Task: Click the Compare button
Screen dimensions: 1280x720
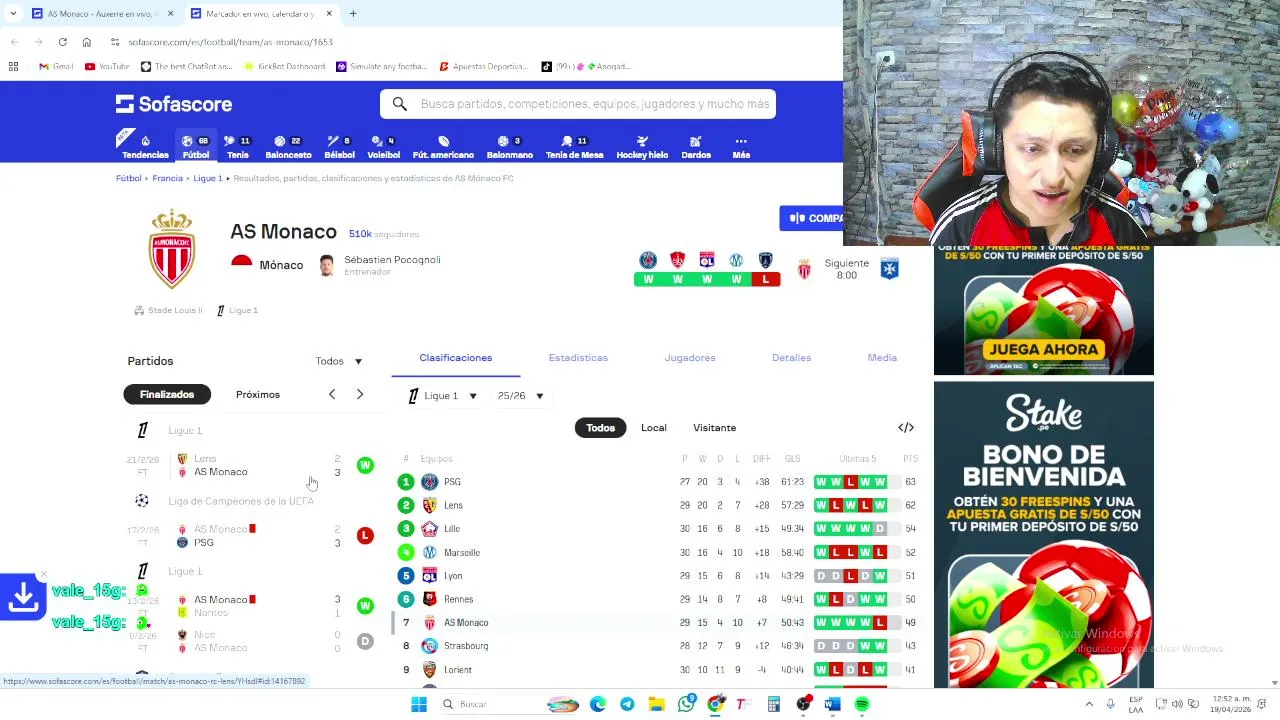Action: tap(812, 218)
